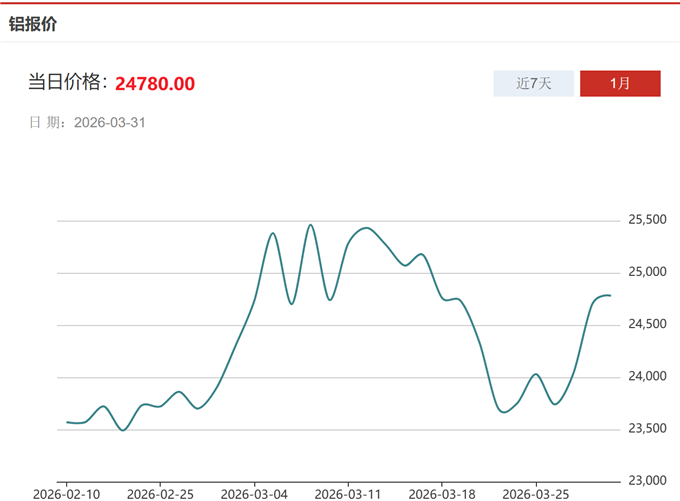Click the 2026-03-11 x-axis label
This screenshot has height=501, width=680.
[x=348, y=494]
